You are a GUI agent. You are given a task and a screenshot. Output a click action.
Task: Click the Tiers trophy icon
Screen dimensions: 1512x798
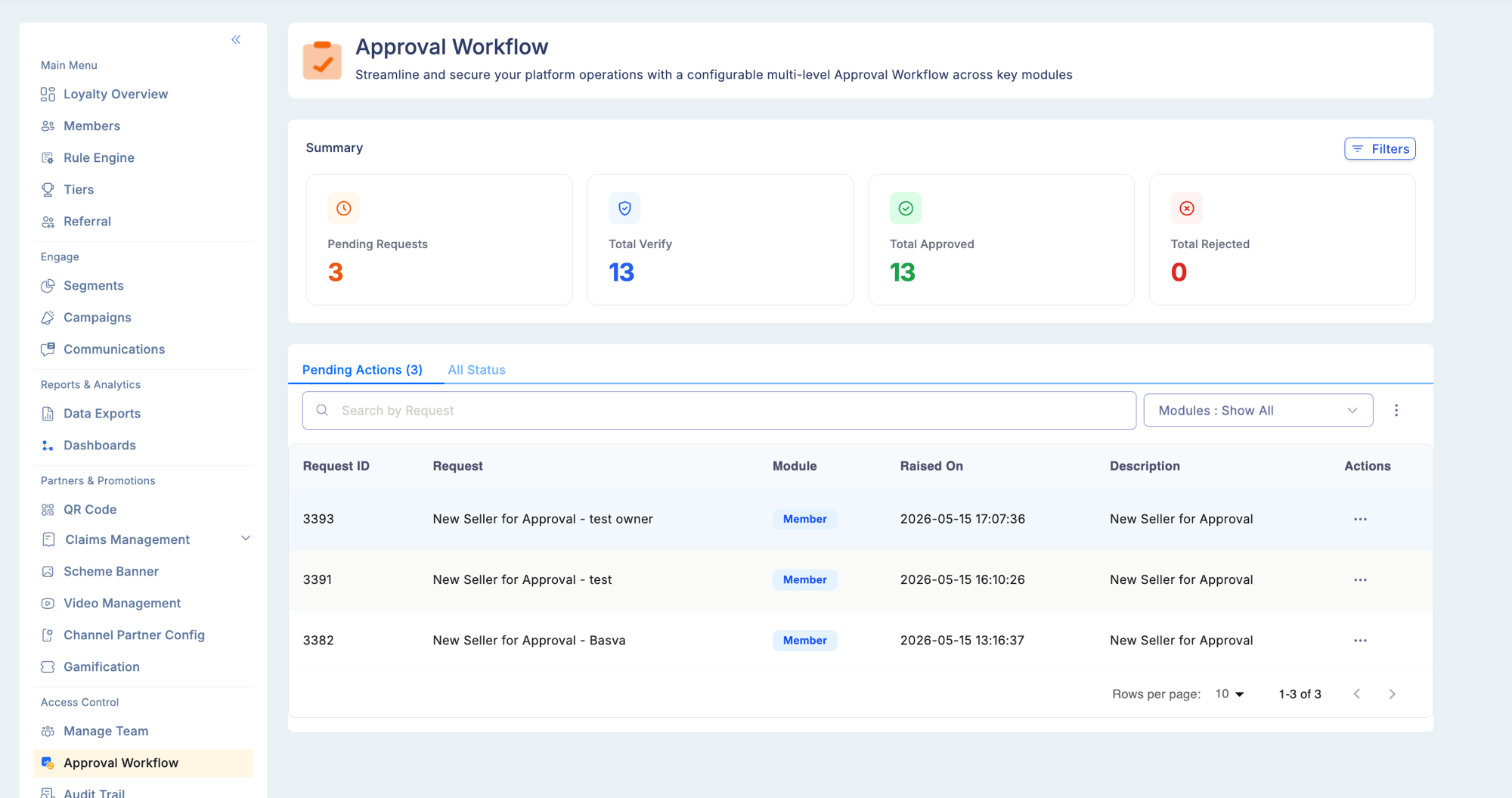click(x=48, y=190)
